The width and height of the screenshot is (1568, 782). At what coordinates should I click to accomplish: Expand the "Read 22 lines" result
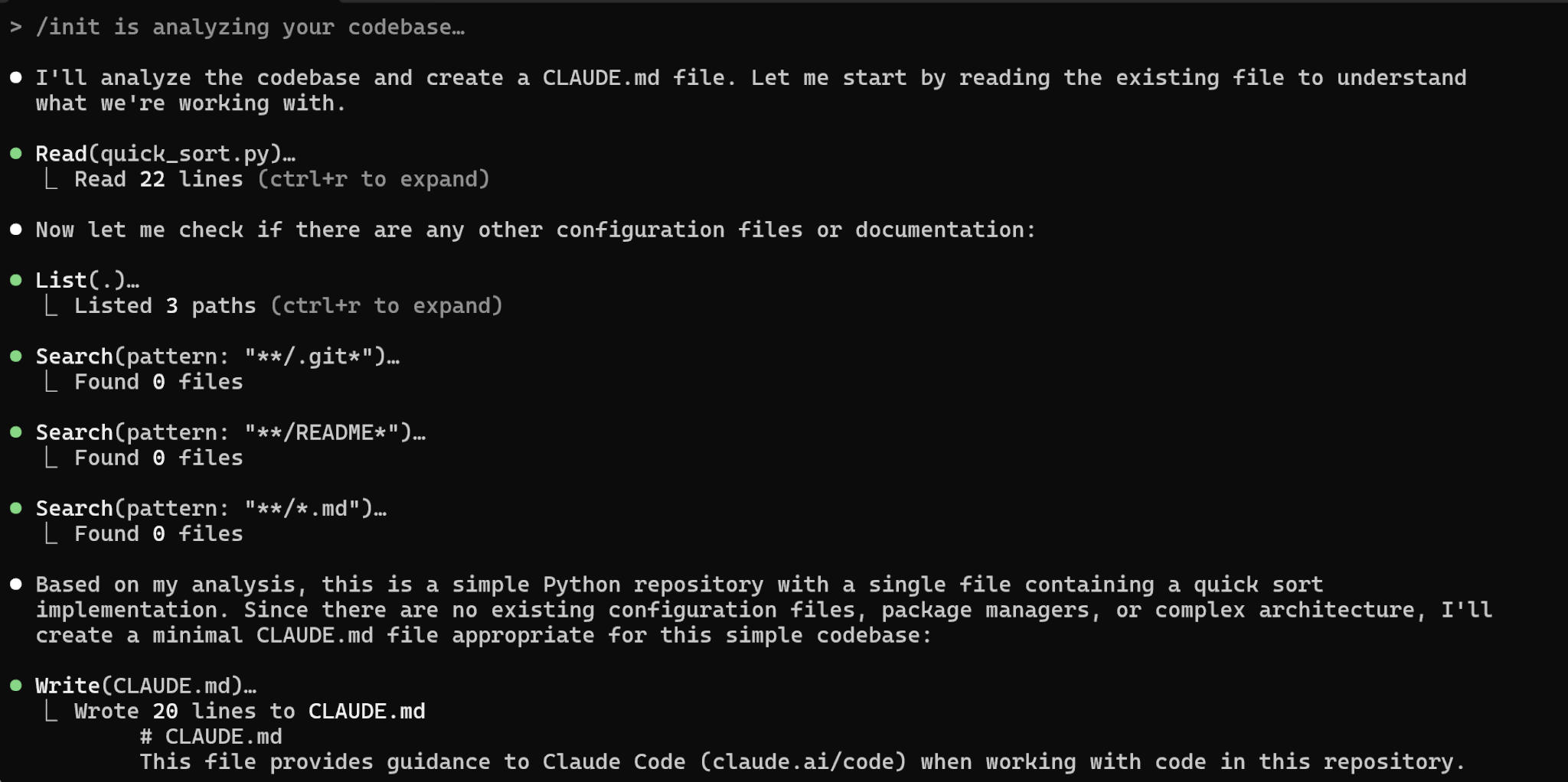pos(282,179)
